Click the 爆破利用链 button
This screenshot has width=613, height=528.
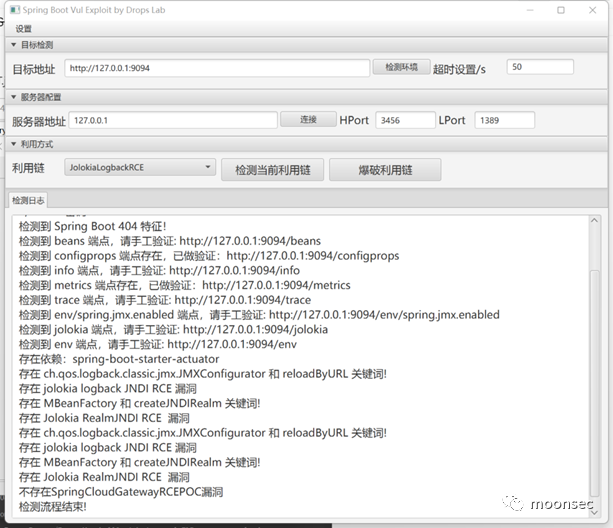[385, 170]
